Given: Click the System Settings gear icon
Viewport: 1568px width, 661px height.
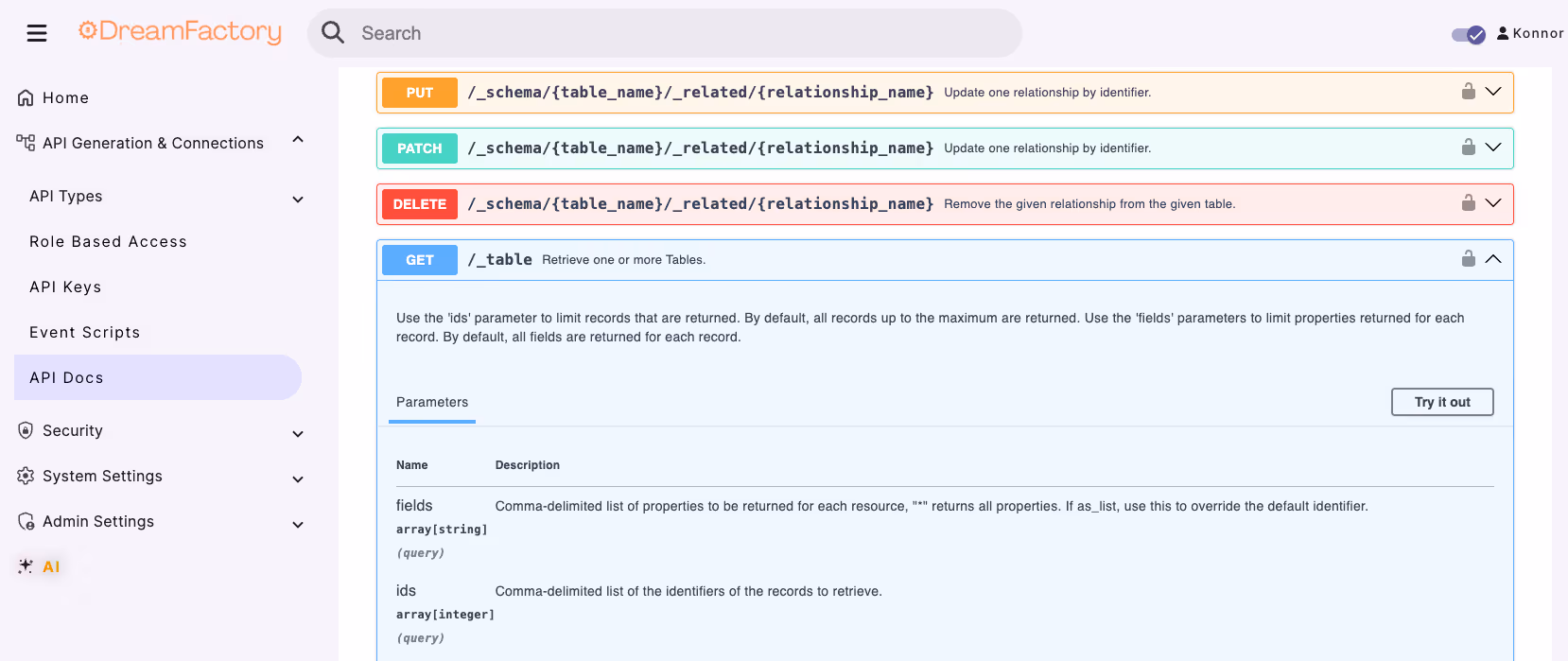Looking at the screenshot, I should 26,476.
